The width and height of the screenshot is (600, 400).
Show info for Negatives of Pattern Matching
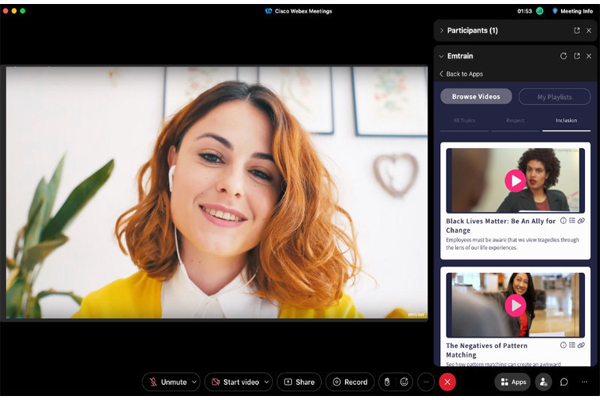click(563, 345)
